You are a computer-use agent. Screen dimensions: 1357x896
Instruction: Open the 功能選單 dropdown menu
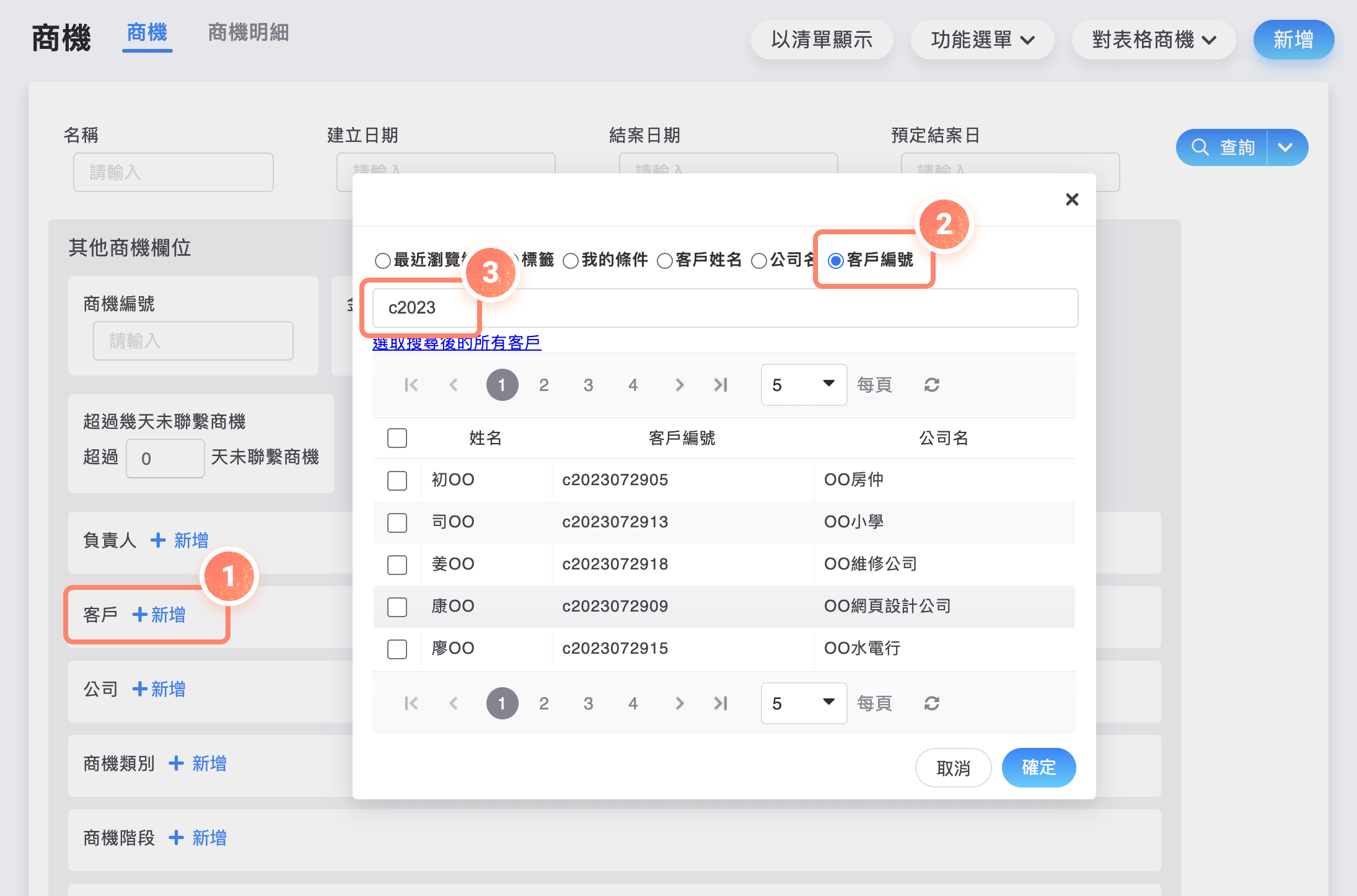point(982,40)
